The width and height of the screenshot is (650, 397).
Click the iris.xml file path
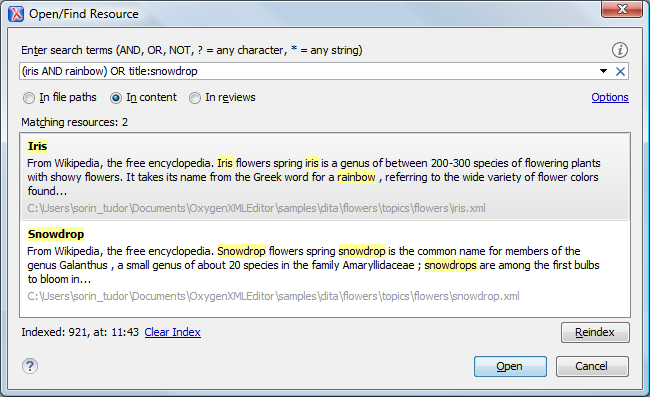tap(256, 208)
